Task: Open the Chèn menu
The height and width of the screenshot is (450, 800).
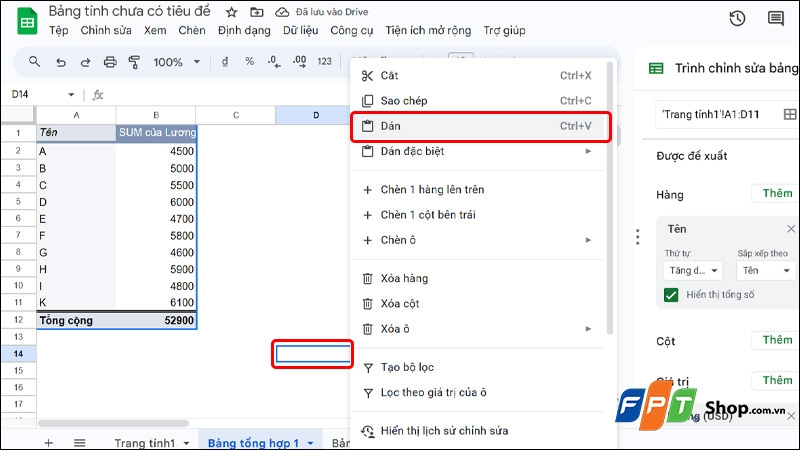Action: pyautogui.click(x=192, y=31)
